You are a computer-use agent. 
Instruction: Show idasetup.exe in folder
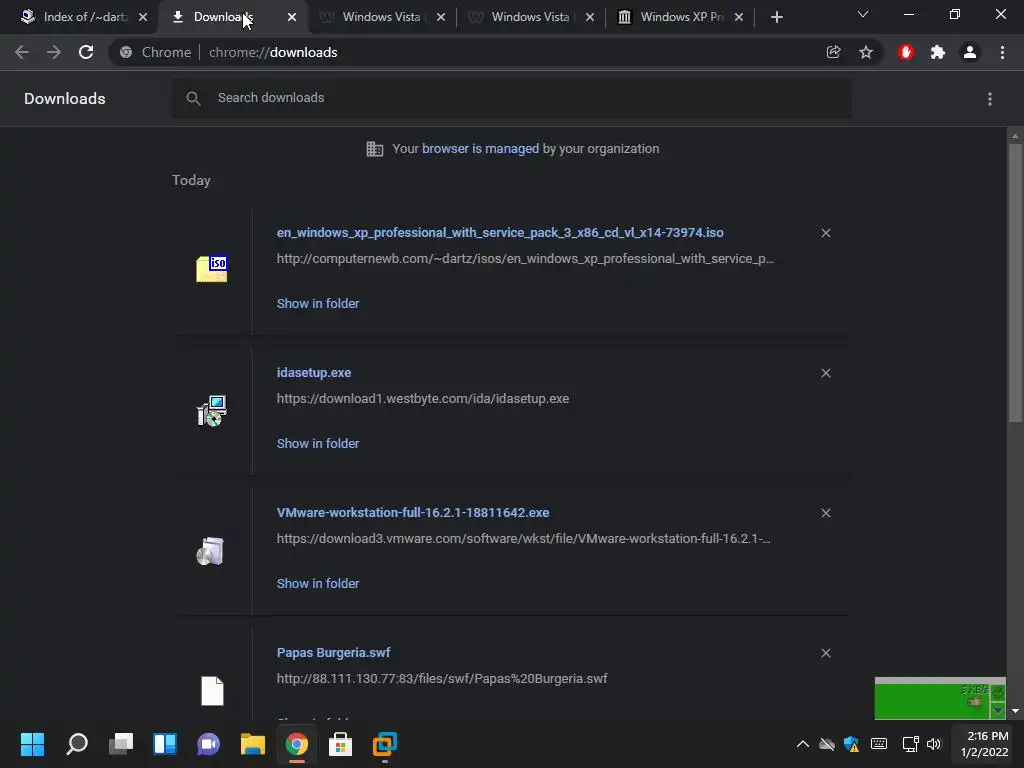coord(318,443)
